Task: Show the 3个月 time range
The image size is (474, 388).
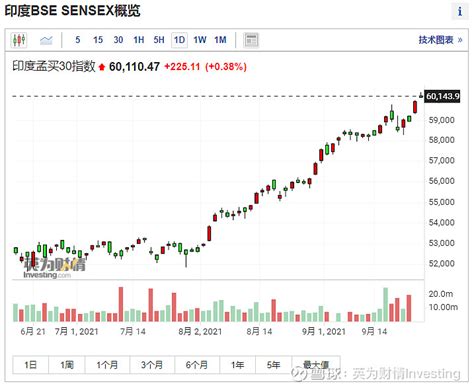Action: pos(152,365)
